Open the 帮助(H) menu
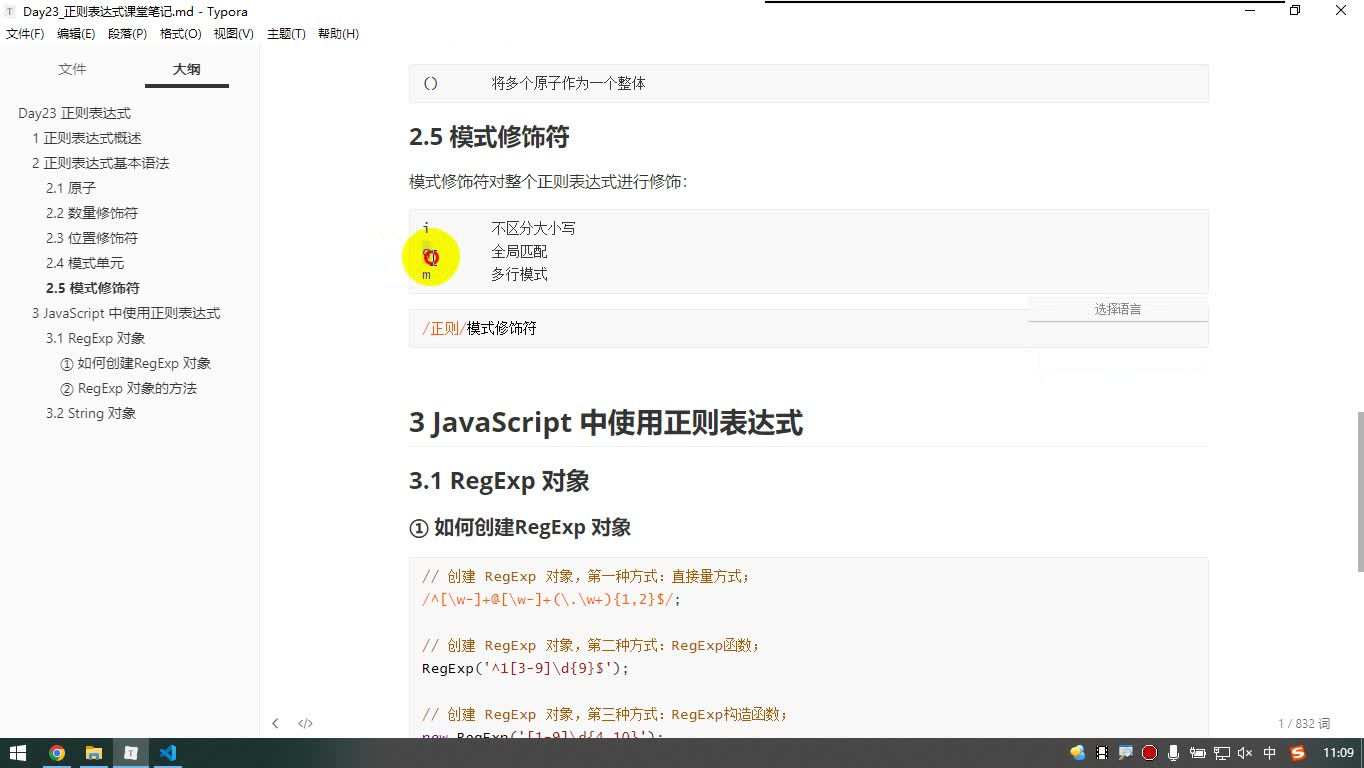Image resolution: width=1364 pixels, height=768 pixels. (338, 34)
